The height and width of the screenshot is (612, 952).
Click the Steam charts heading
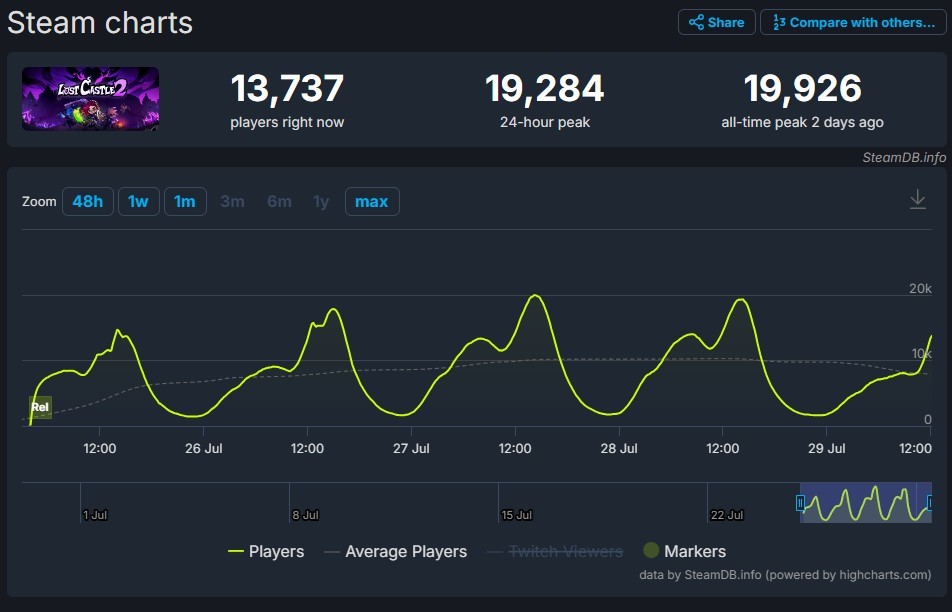100,23
